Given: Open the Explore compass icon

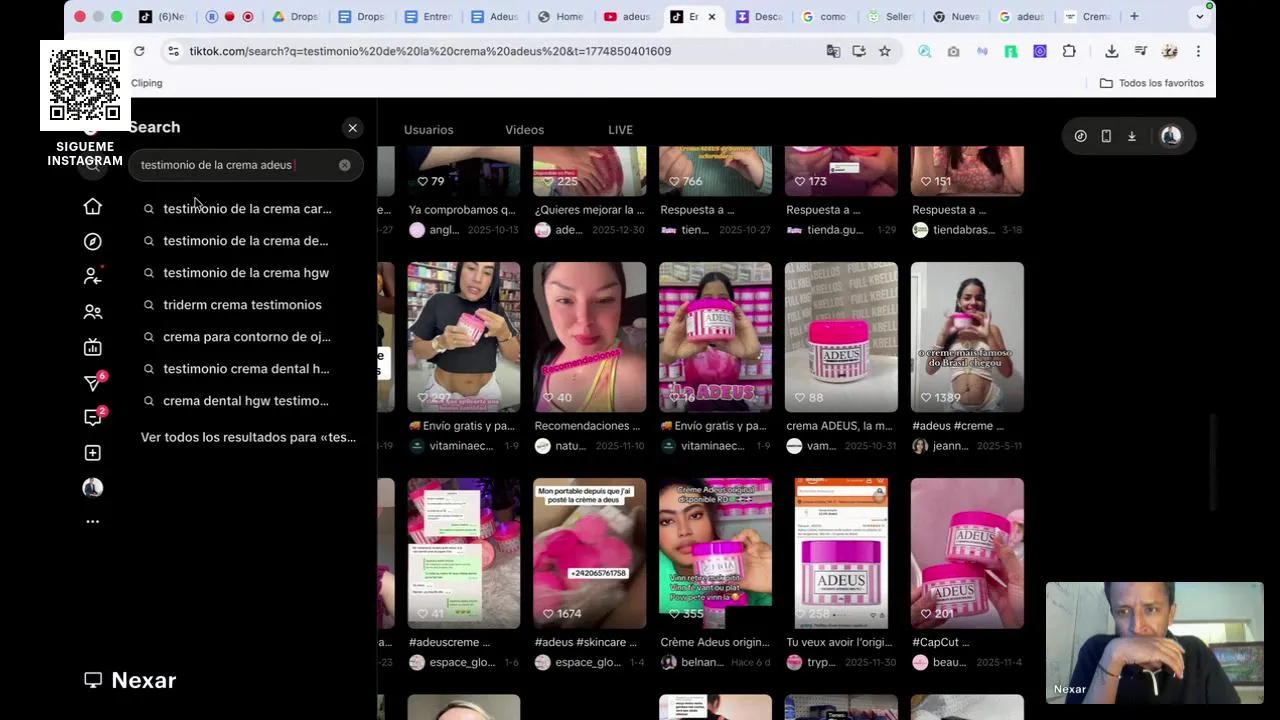Looking at the screenshot, I should coord(92,241).
